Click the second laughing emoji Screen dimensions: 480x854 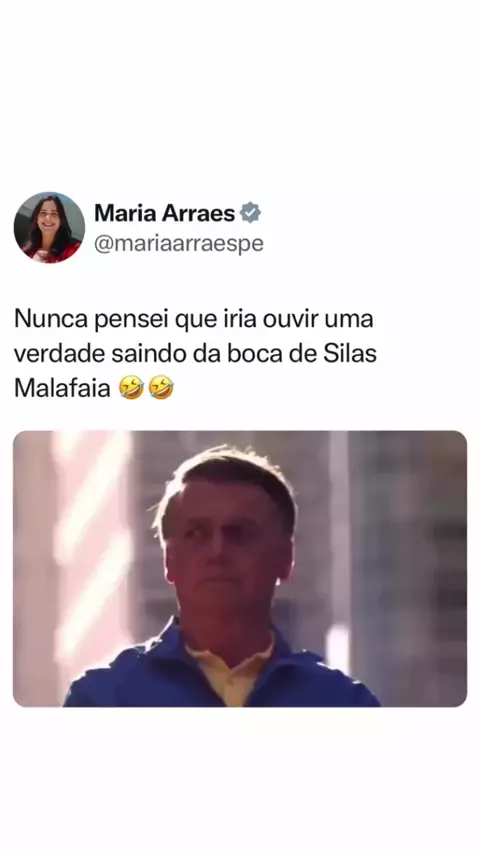[161, 389]
